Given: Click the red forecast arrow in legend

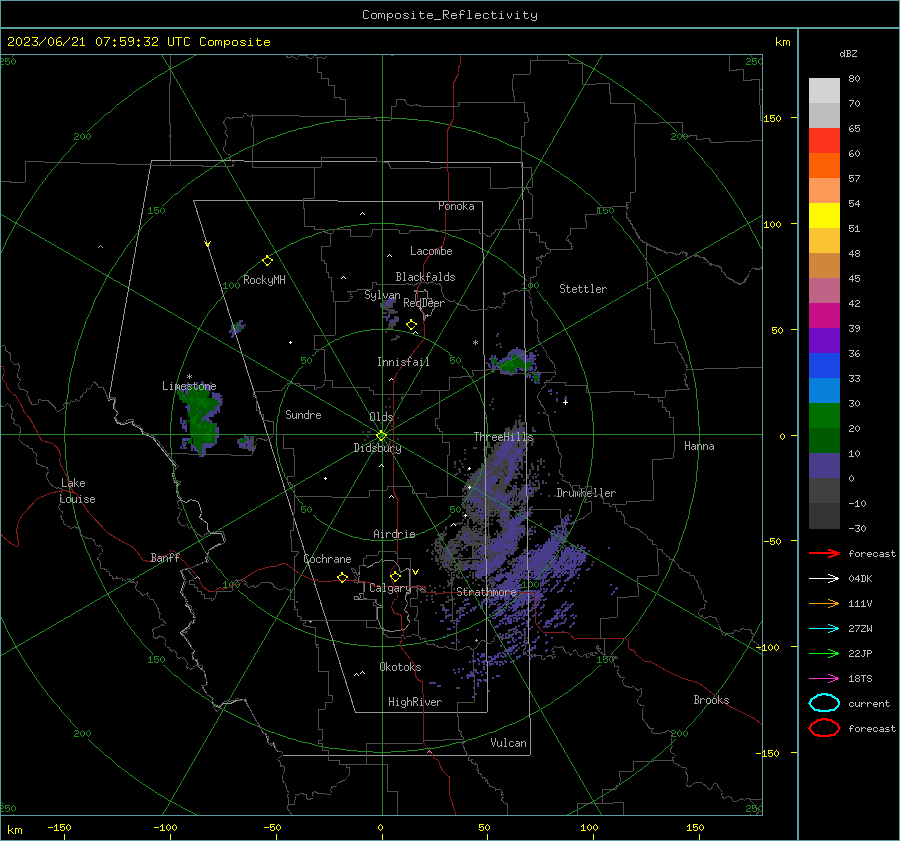Looking at the screenshot, I should tap(824, 553).
